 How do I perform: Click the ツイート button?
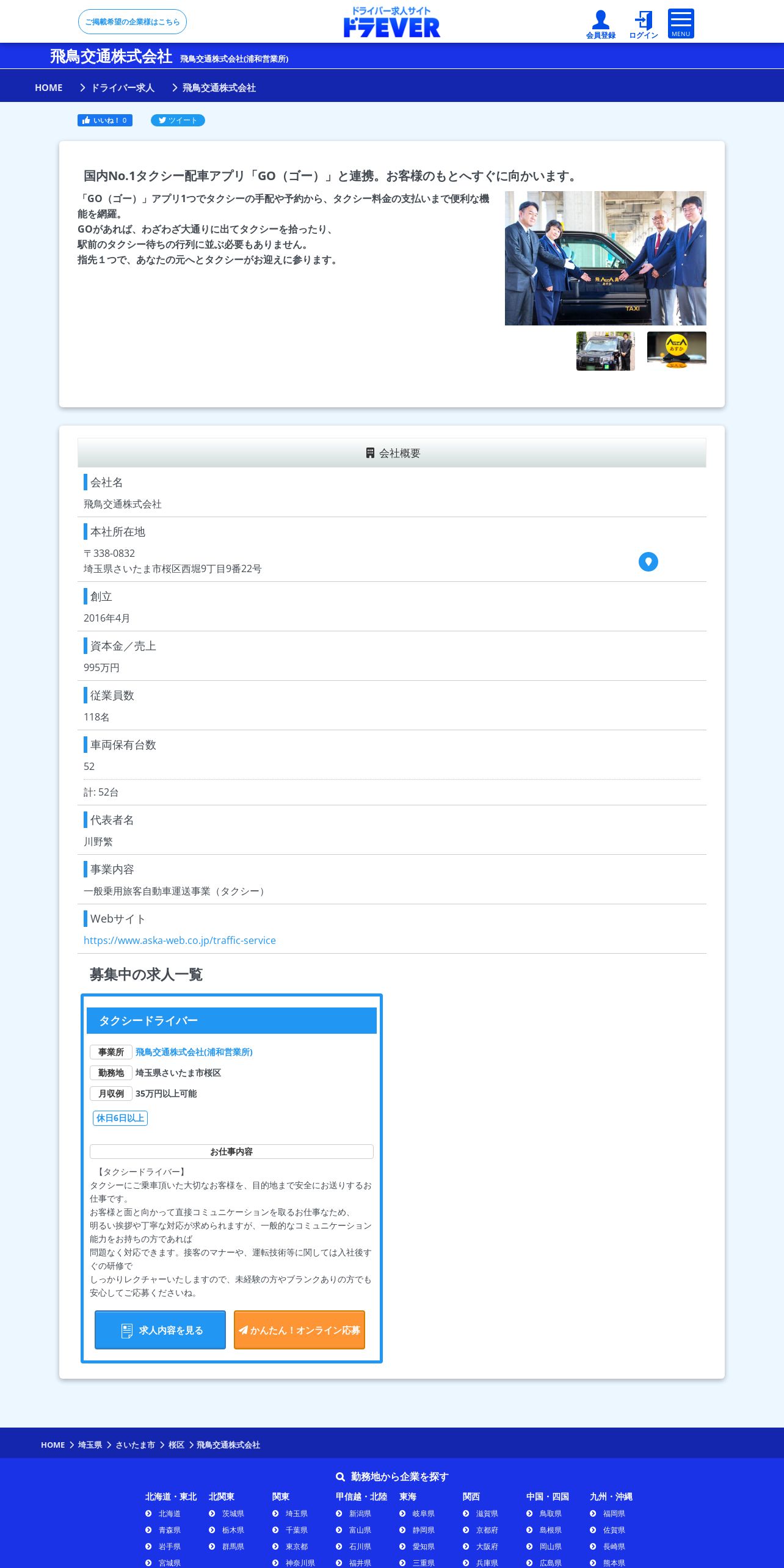click(x=178, y=120)
